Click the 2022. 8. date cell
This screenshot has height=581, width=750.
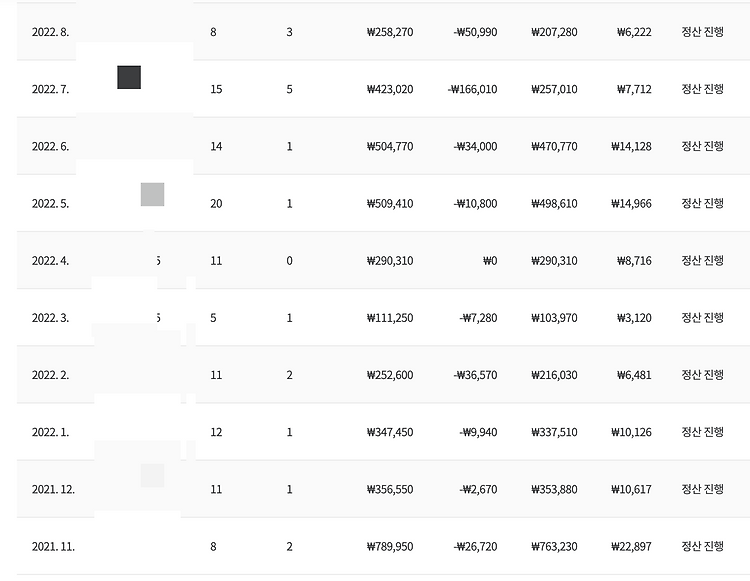tap(50, 32)
